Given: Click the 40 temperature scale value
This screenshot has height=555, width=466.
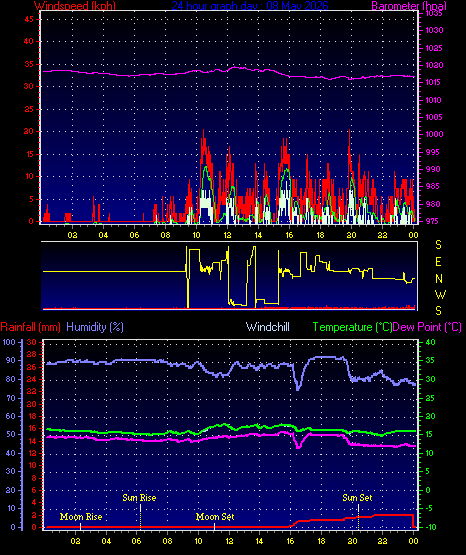Looking at the screenshot, I should pos(430,342).
